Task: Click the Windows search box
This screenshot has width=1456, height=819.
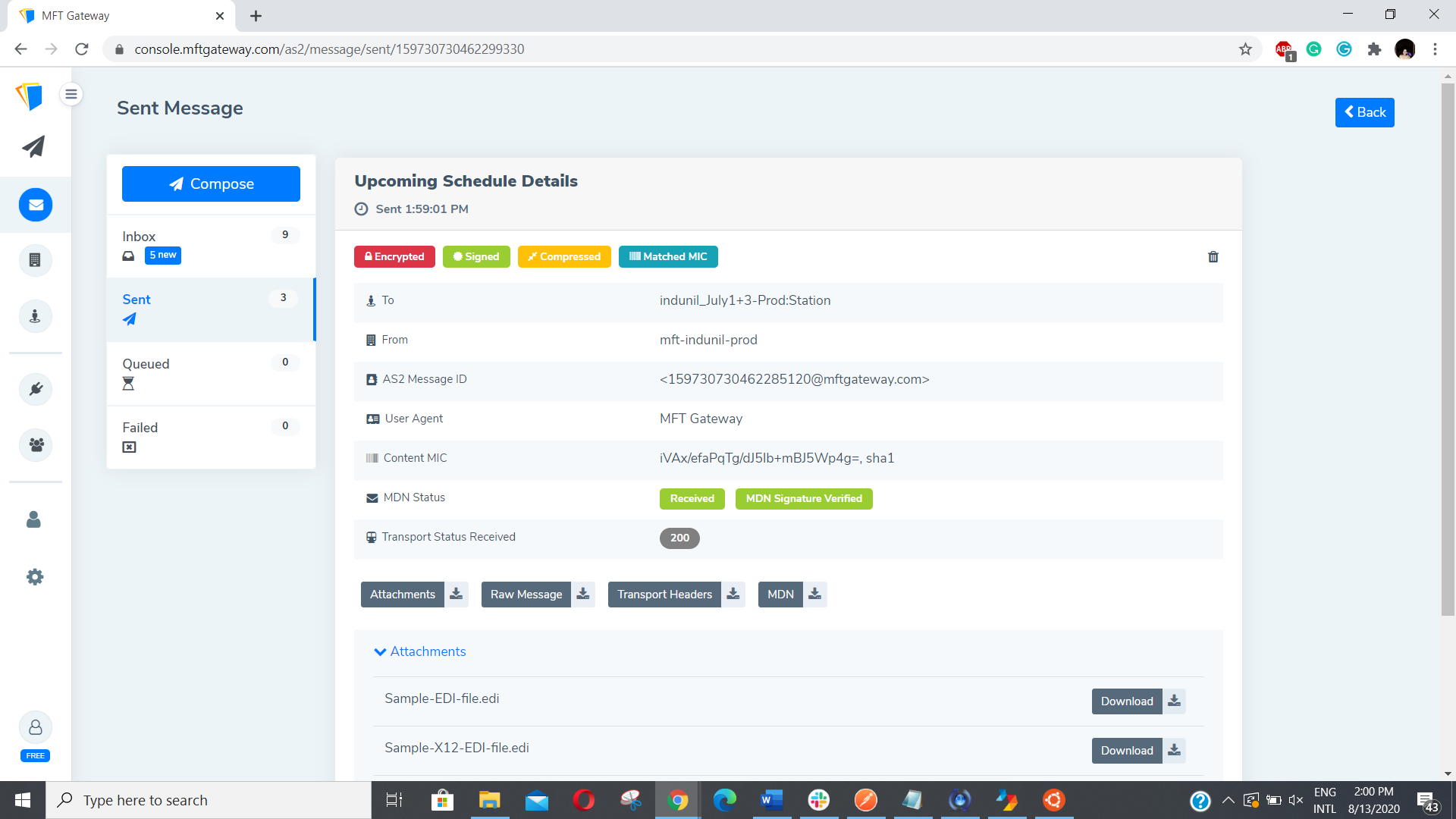Action: click(209, 800)
